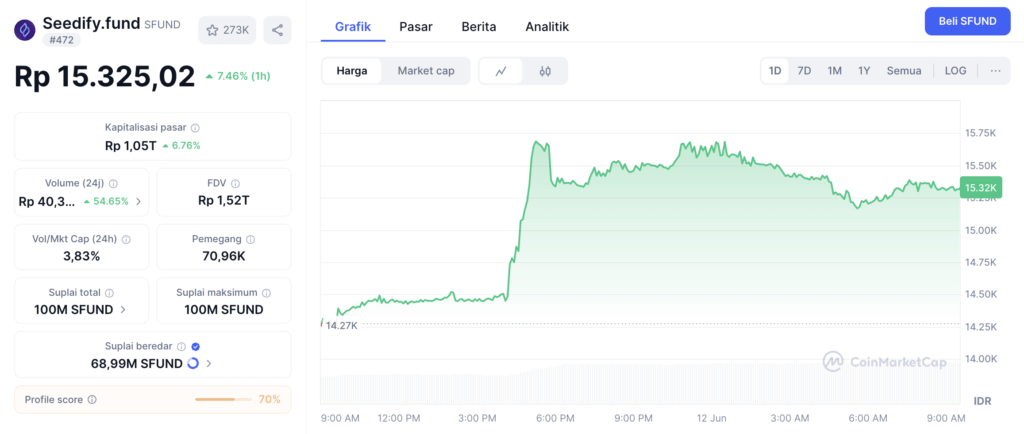Show info icon next to Suplai maksimum
The width and height of the screenshot is (1024, 434).
point(266,294)
